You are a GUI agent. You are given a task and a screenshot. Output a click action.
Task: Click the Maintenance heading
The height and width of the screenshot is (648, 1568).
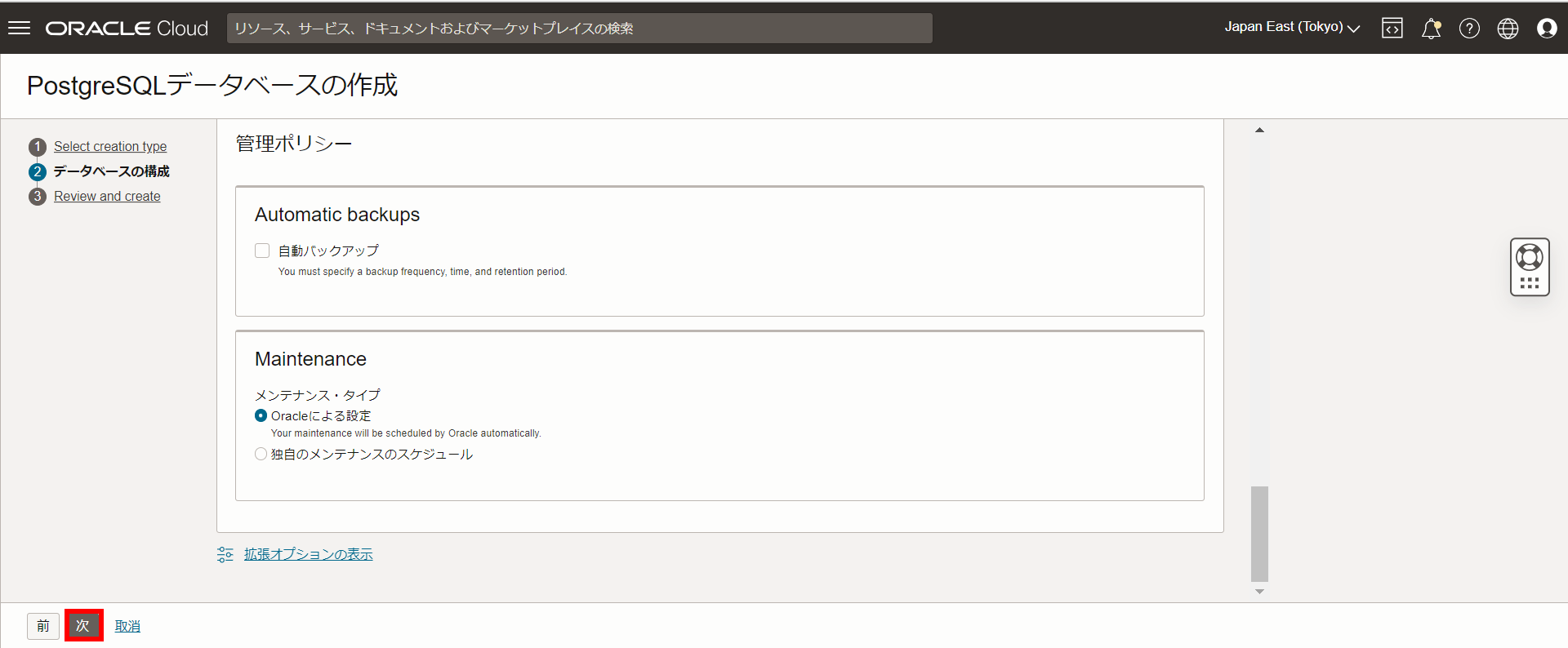[x=310, y=359]
